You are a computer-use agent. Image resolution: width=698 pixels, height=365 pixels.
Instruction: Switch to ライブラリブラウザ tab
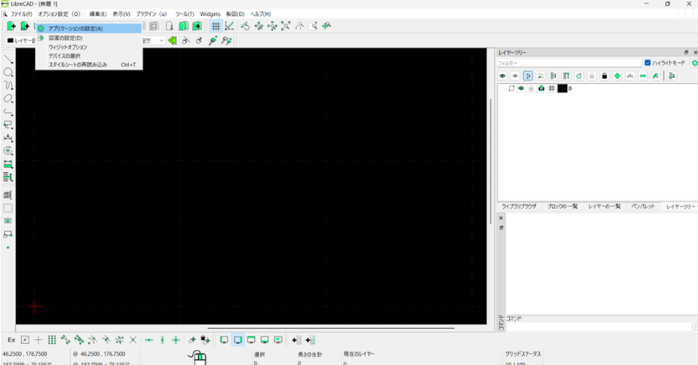point(519,207)
